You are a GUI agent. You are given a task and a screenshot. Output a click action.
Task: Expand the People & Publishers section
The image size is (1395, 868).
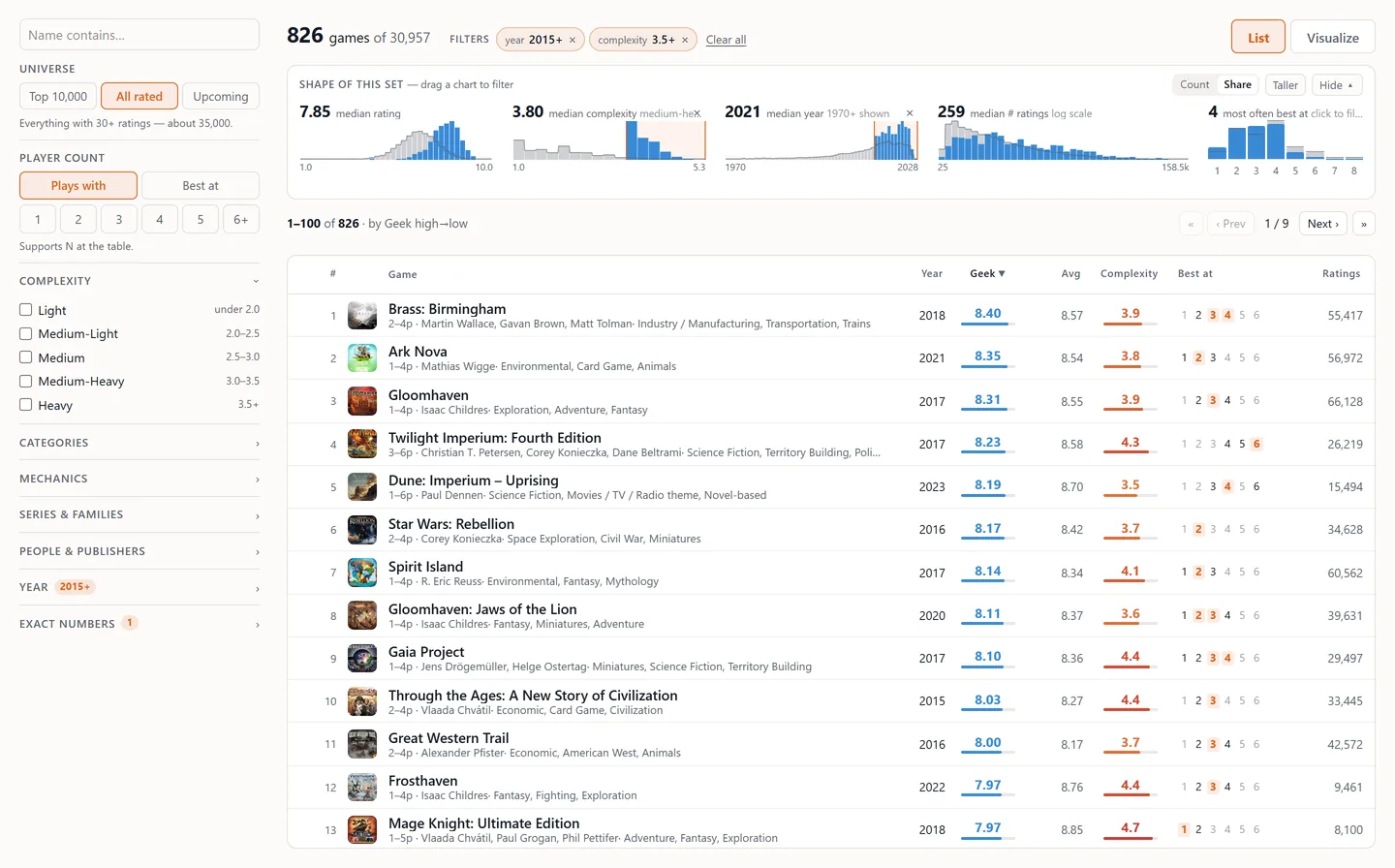pyautogui.click(x=139, y=551)
